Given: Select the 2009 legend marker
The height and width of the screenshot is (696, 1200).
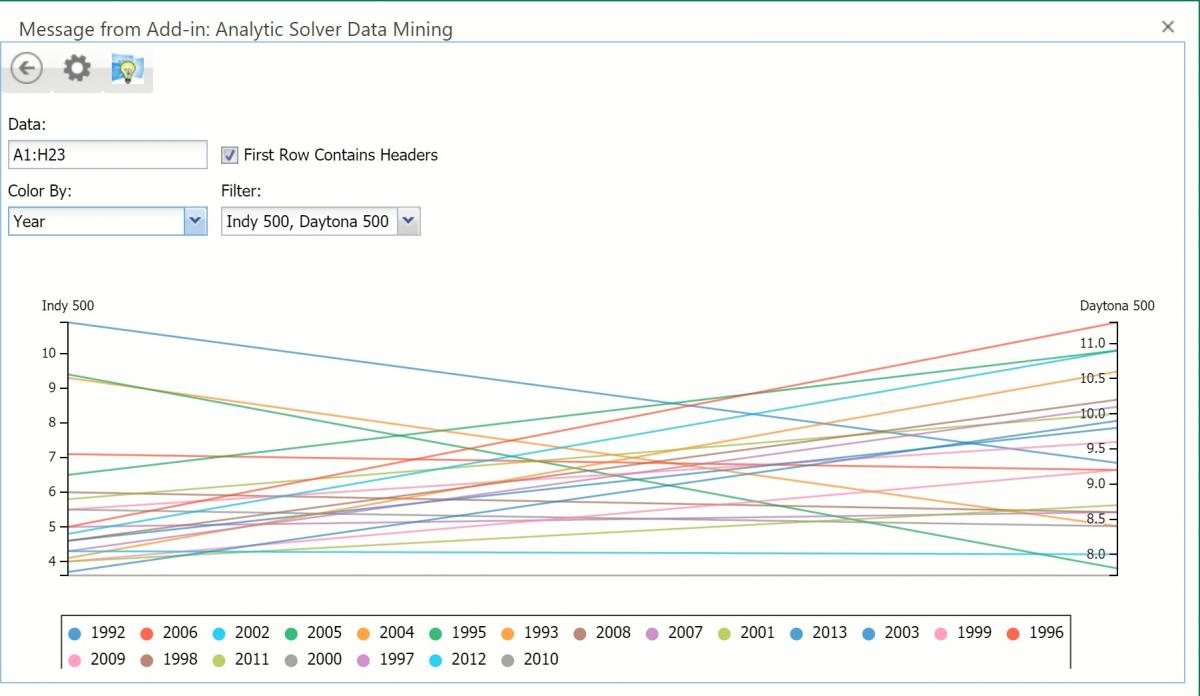Looking at the screenshot, I should point(75,660).
